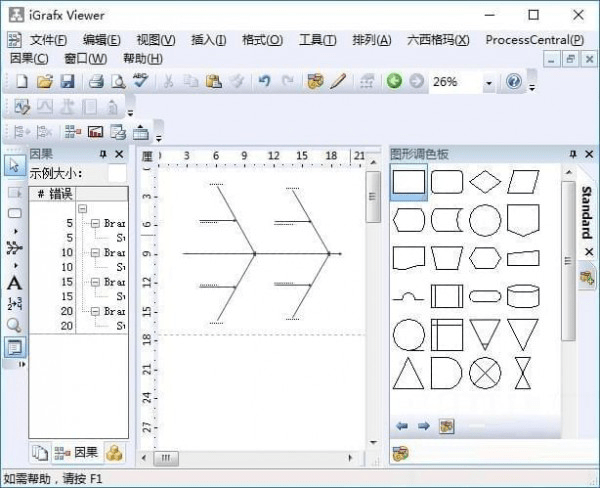600x488 pixels.
Task: Select the arrow pointer tool
Action: click(14, 166)
